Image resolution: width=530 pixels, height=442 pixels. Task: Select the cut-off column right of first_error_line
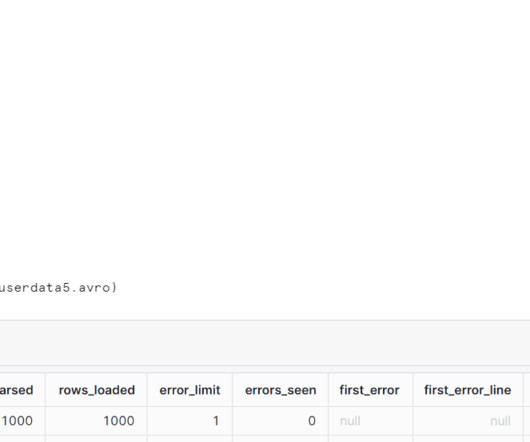[527, 390]
